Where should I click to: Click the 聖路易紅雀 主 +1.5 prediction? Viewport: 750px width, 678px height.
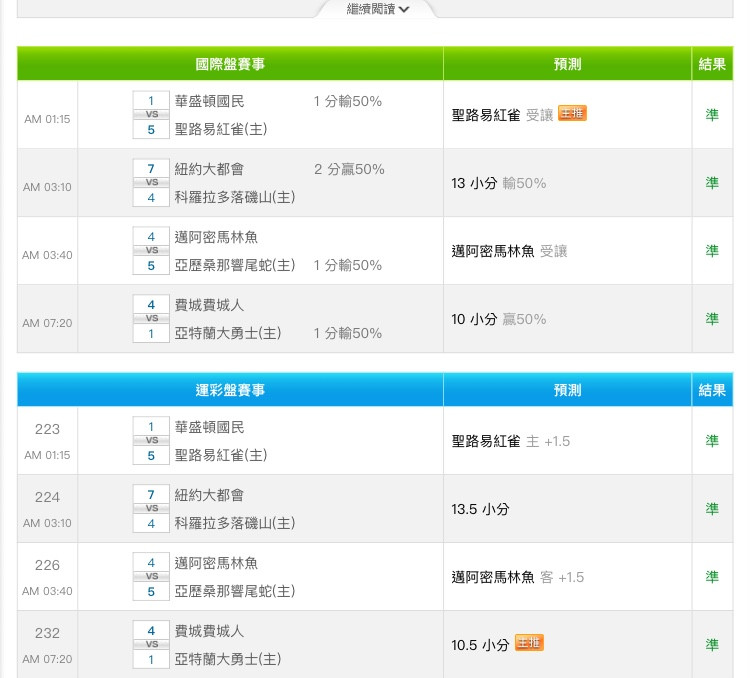tap(511, 441)
